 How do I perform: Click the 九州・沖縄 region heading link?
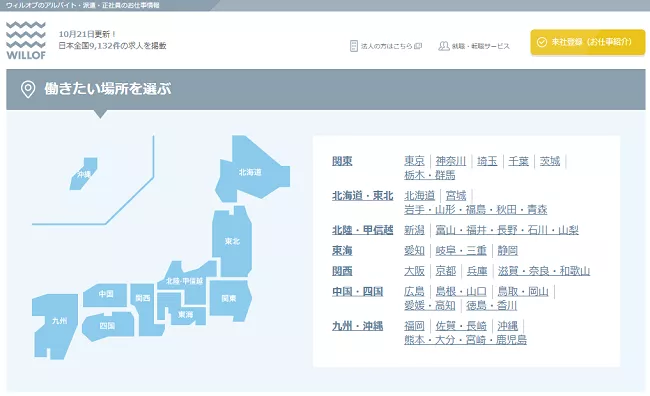pos(358,326)
